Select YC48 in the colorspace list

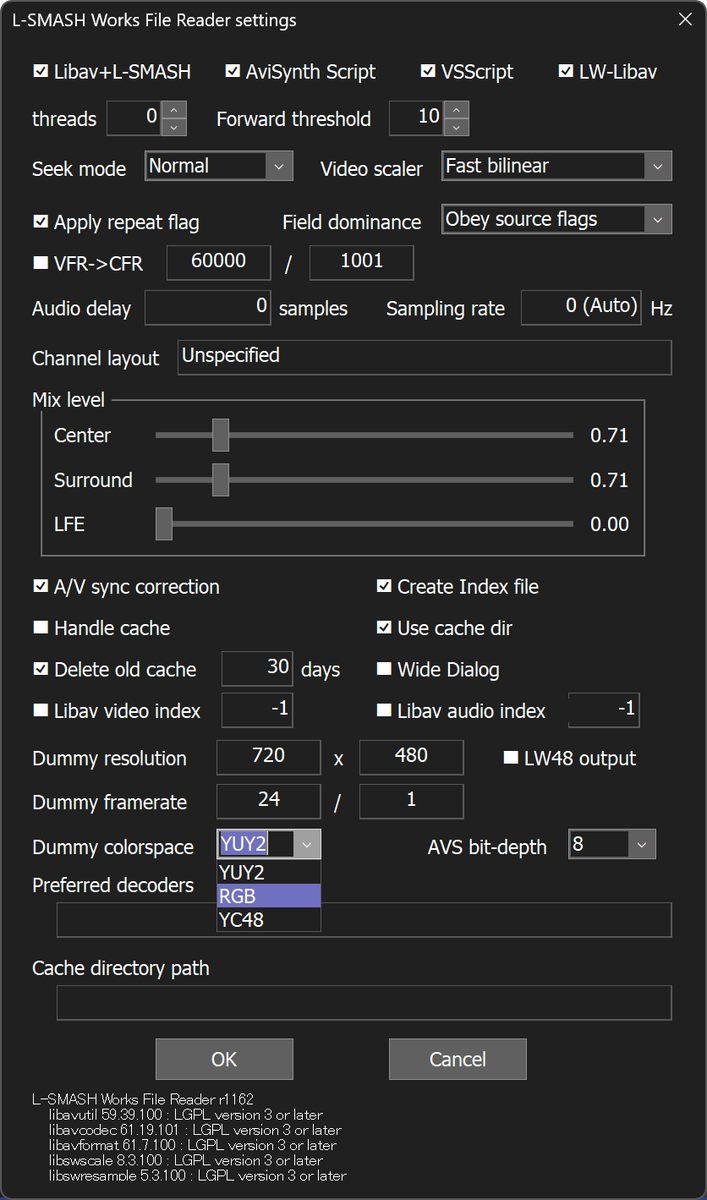[269, 919]
